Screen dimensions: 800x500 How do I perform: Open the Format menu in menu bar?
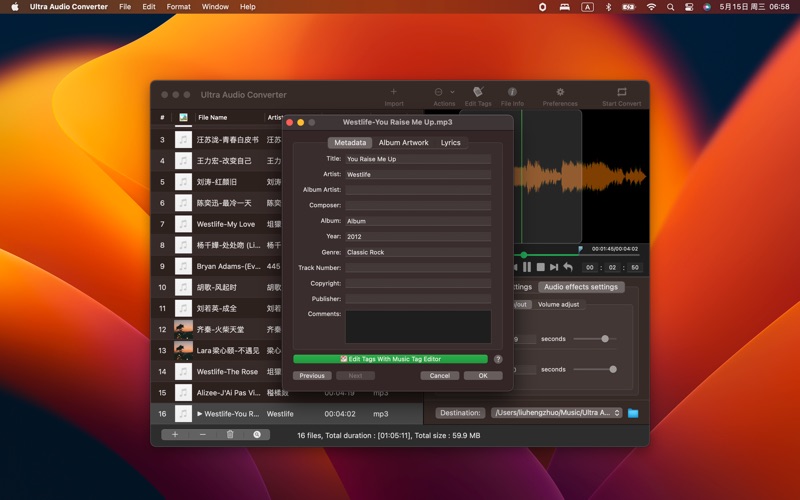click(178, 7)
